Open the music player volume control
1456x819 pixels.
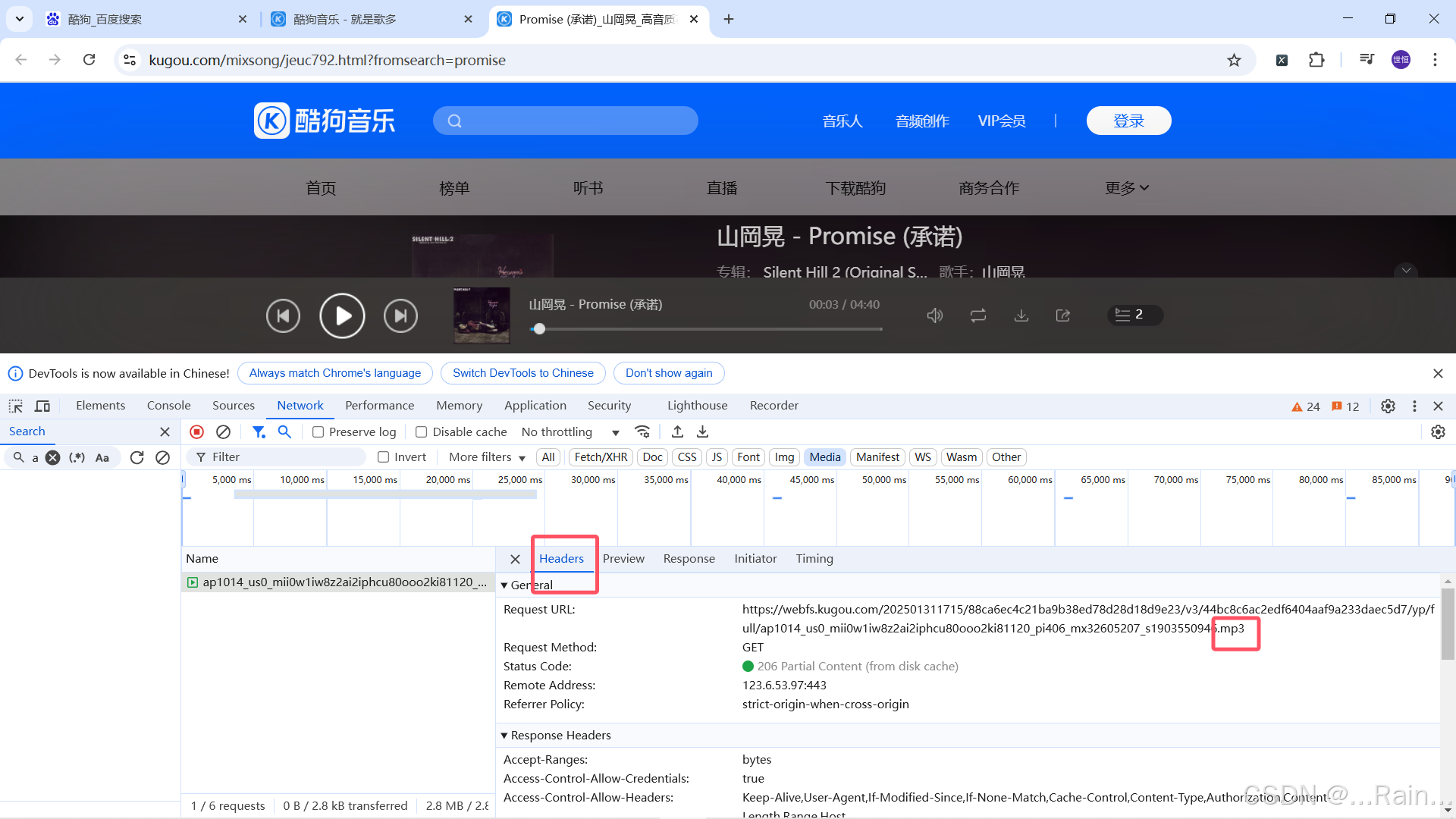point(935,315)
